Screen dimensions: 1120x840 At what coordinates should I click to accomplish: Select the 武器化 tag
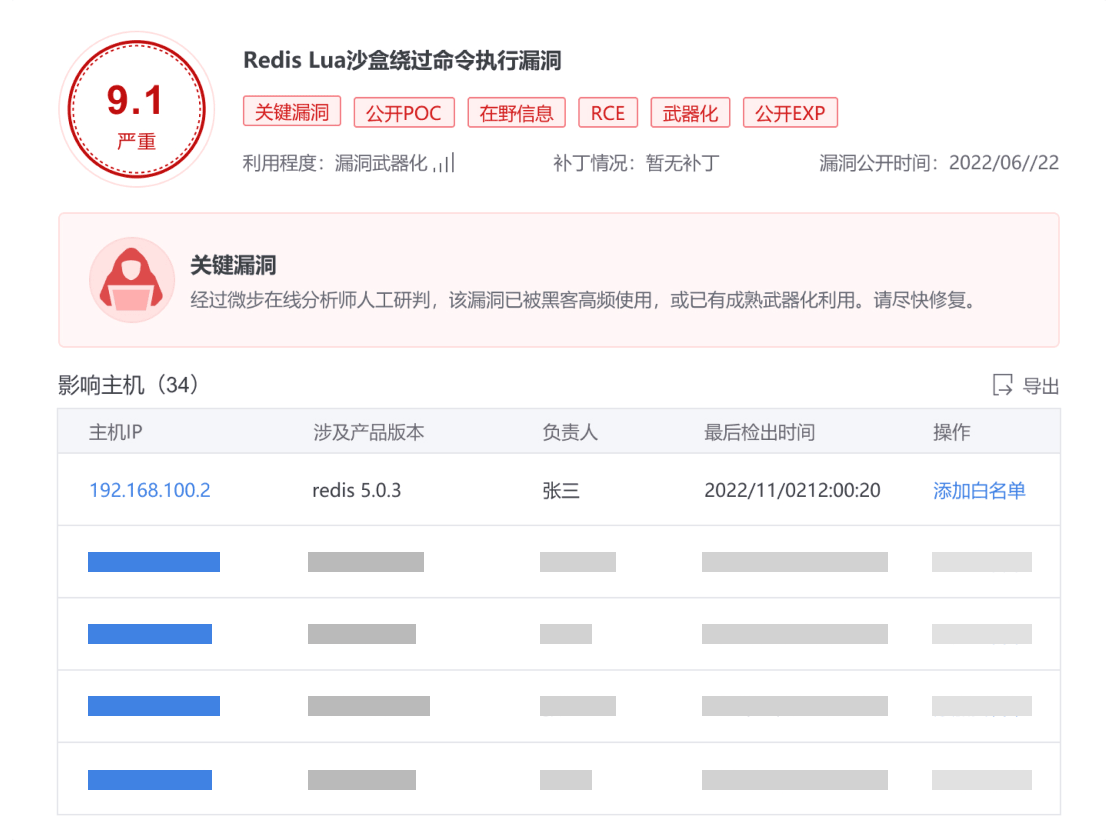coord(690,113)
